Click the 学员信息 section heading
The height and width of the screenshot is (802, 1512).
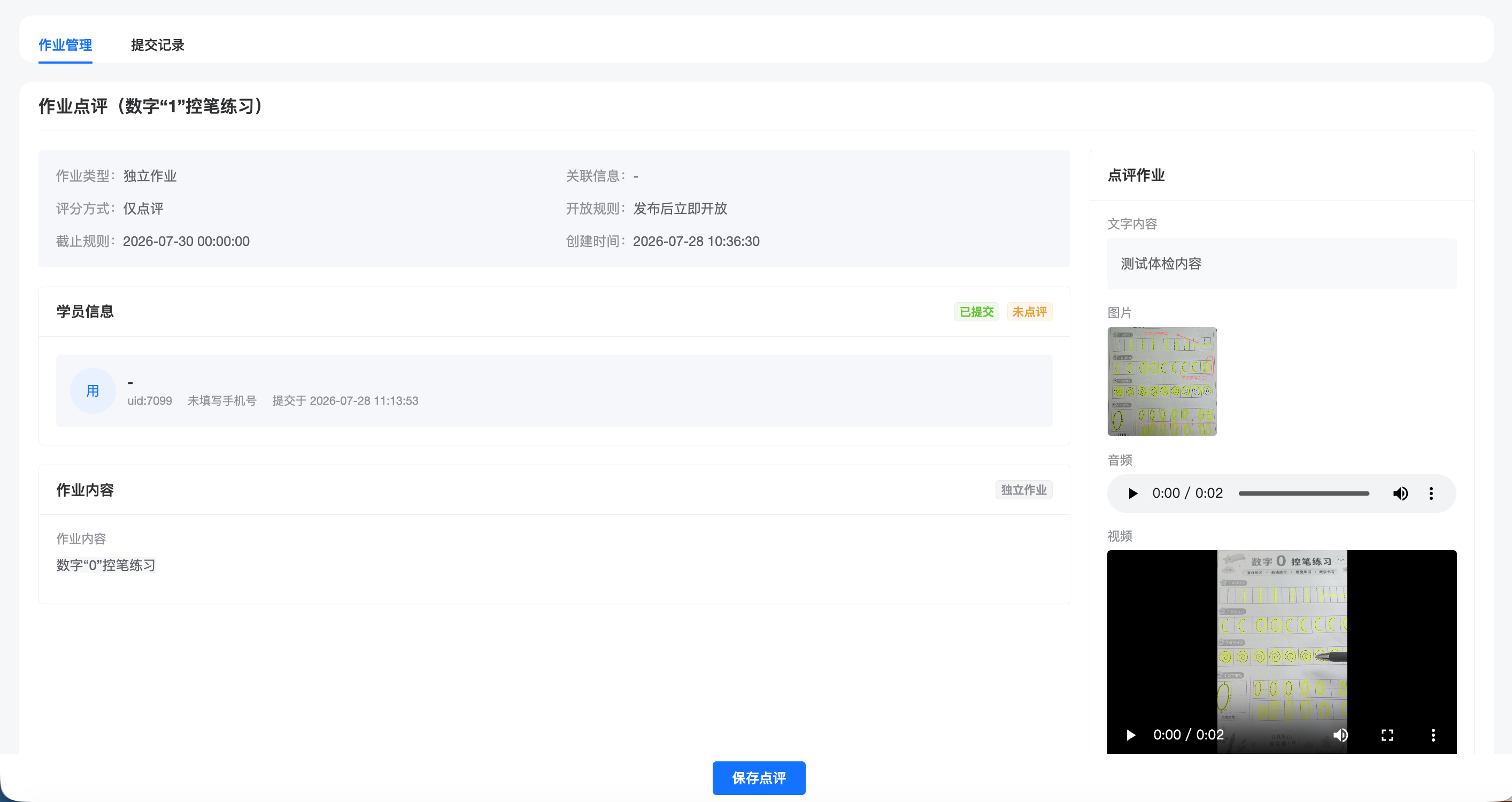pos(84,311)
